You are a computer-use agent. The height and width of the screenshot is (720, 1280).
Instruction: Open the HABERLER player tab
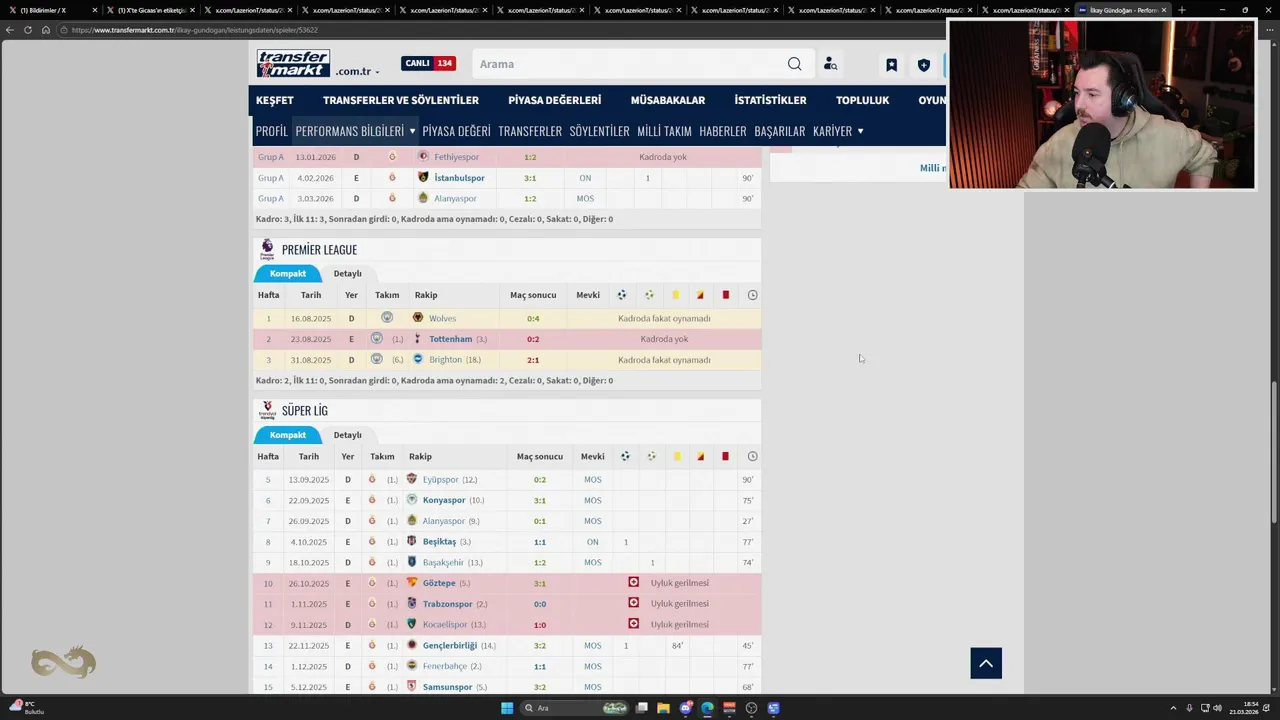coord(723,131)
